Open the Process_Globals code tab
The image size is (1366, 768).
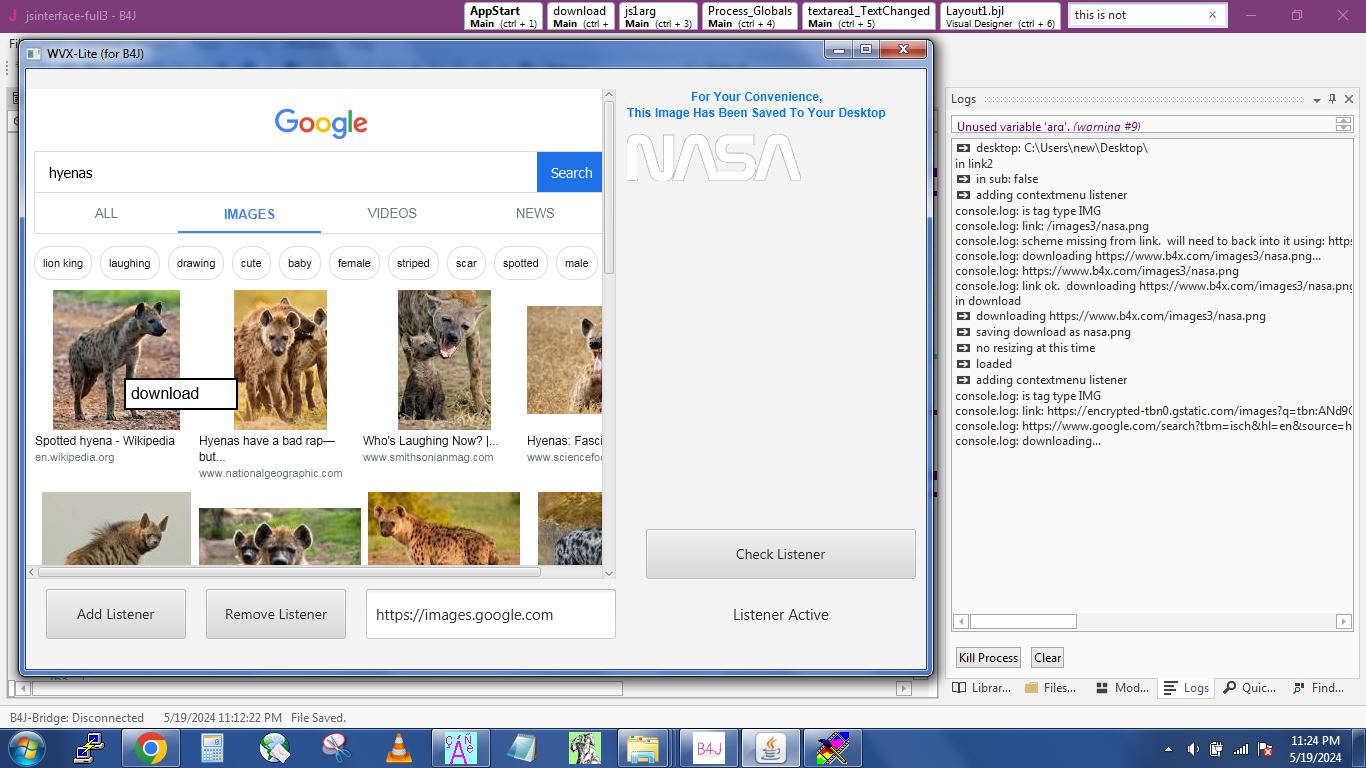point(750,17)
